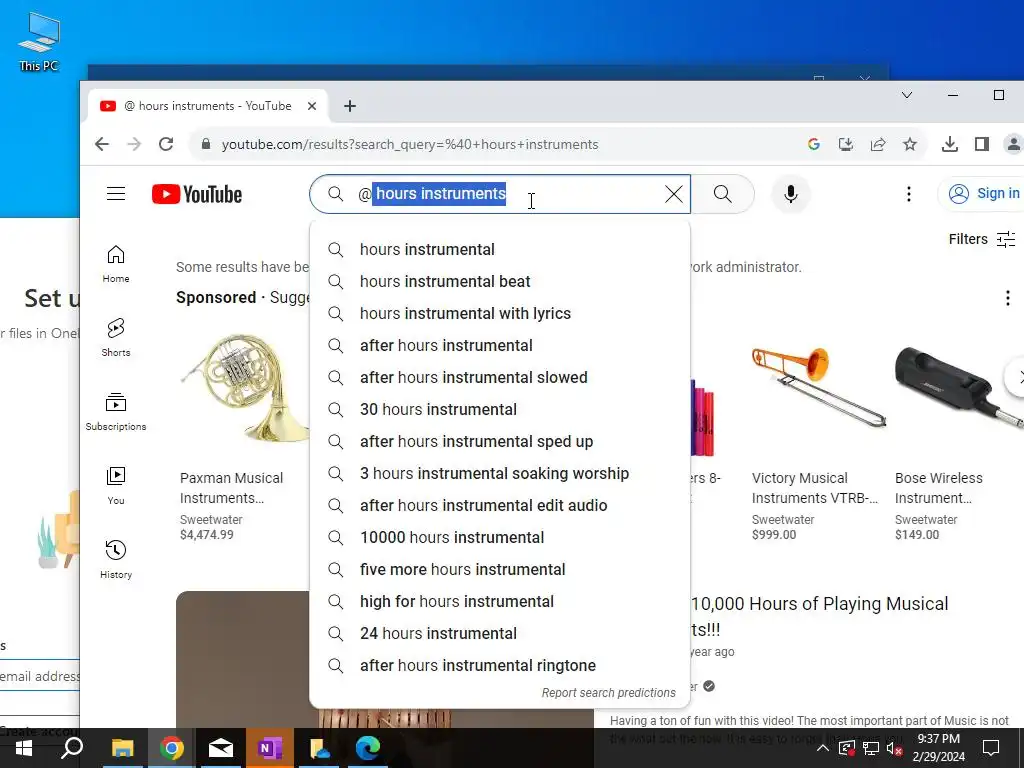The image size is (1024, 768).
Task: Open Paxman Musical Instruments product title
Action: click(231, 488)
